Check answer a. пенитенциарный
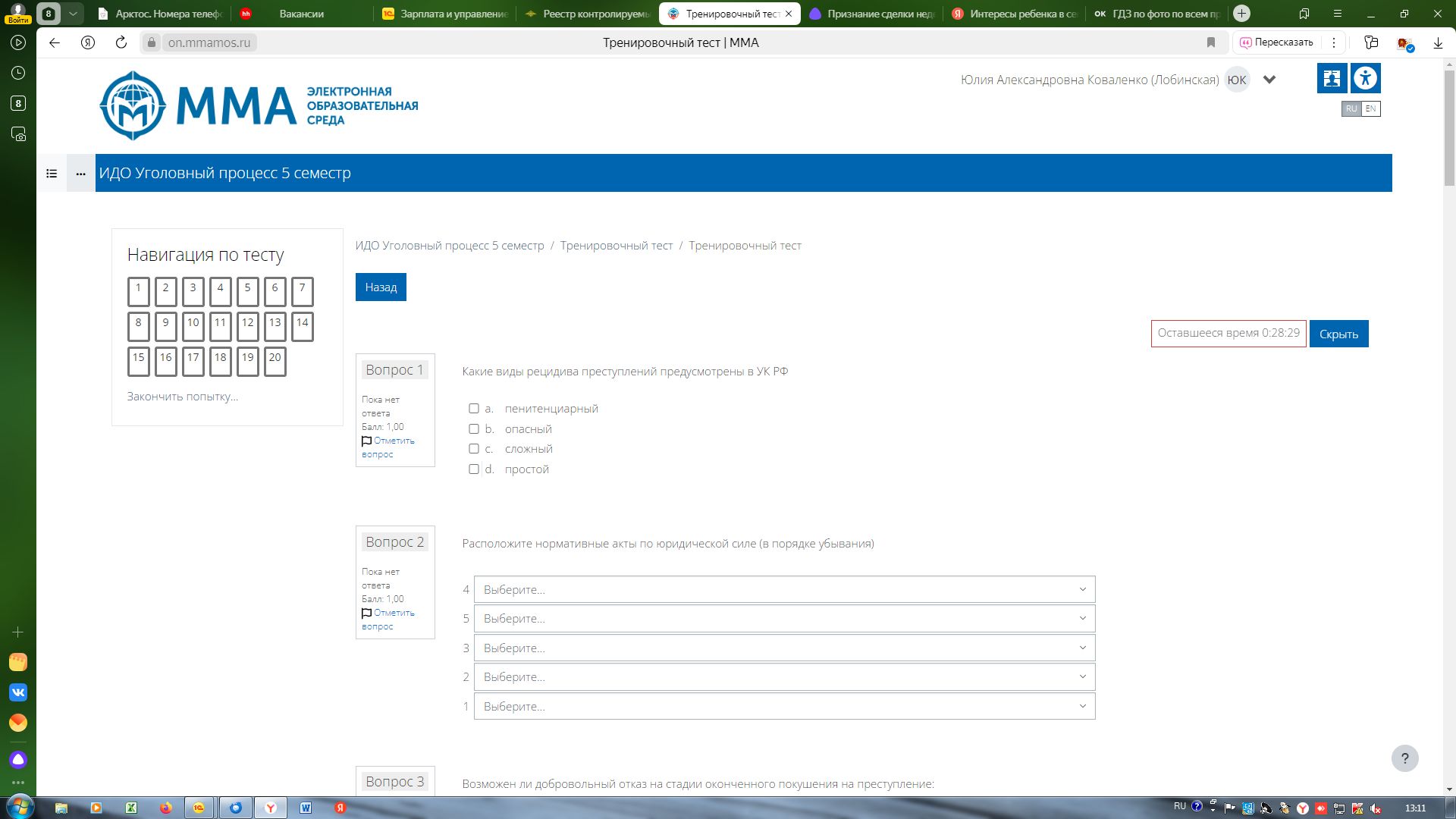This screenshot has height=819, width=1456. pos(474,409)
